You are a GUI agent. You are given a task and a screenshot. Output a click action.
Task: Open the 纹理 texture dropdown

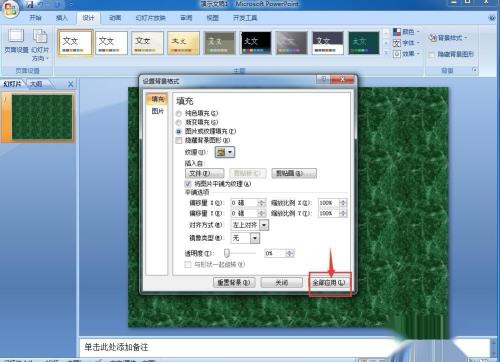pyautogui.click(x=225, y=152)
